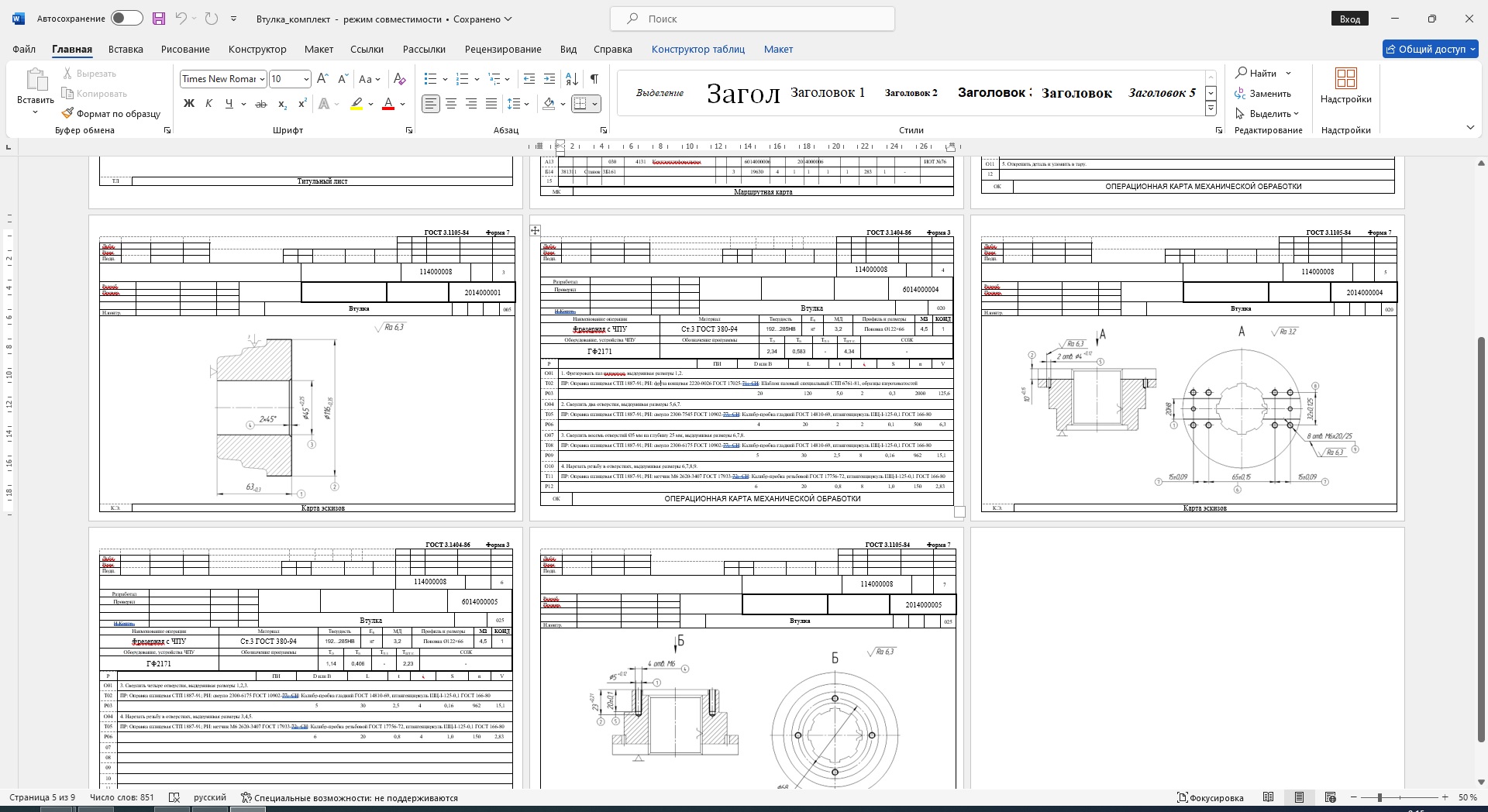Sort the selection alphabetically
Screen dimensions: 1488x812
[x=572, y=79]
